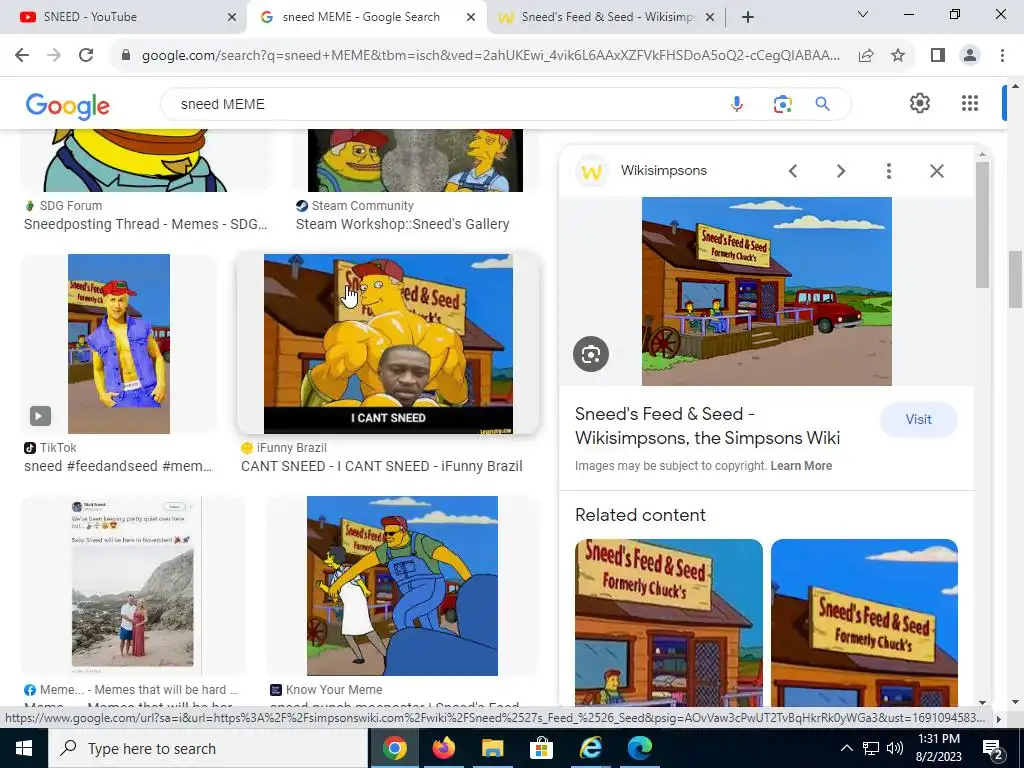Open more options in the preview panel
This screenshot has width=1024, height=768.
(889, 171)
